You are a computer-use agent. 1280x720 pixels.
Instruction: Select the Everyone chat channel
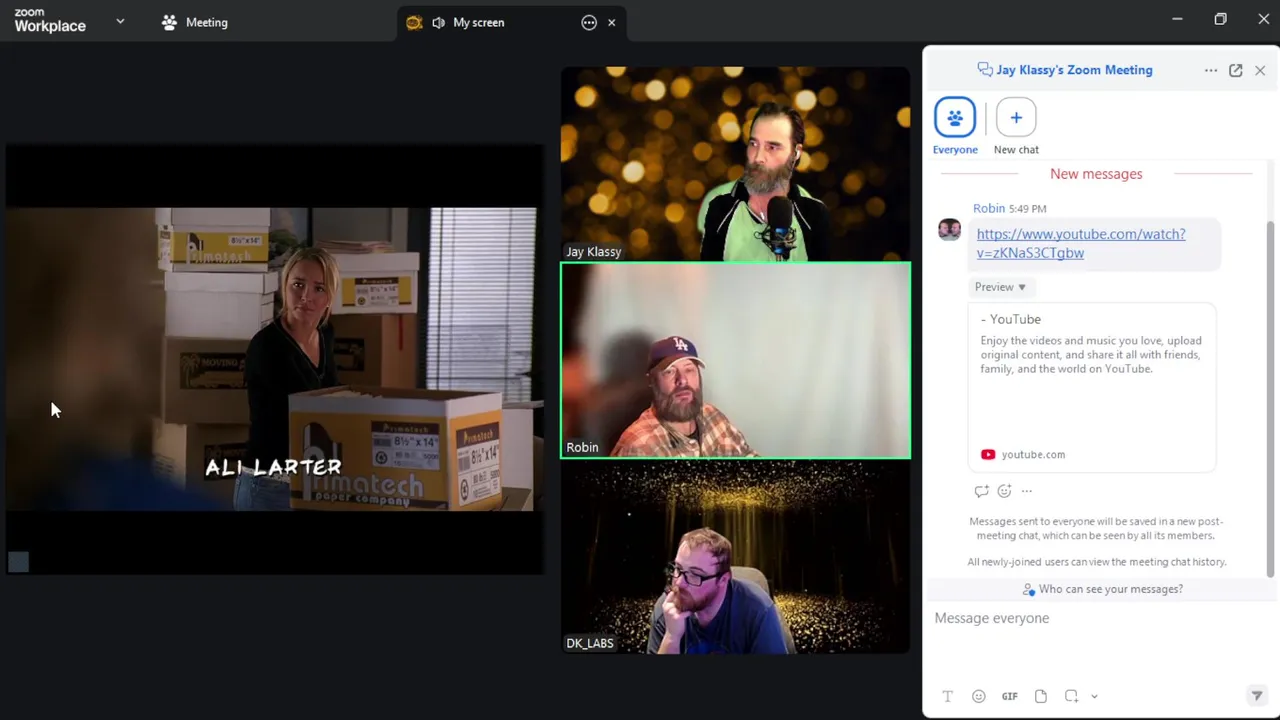(955, 125)
